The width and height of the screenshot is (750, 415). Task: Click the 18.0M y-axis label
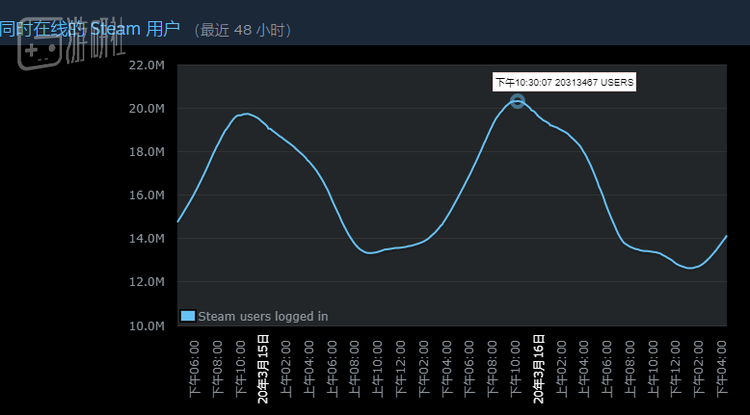tap(146, 152)
